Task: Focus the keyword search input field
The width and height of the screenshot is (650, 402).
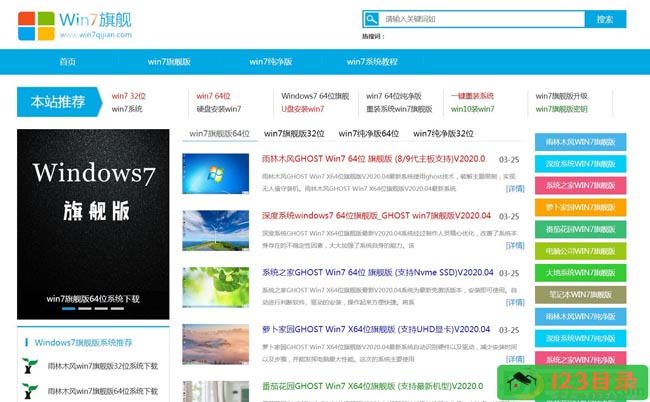Action: click(482, 19)
